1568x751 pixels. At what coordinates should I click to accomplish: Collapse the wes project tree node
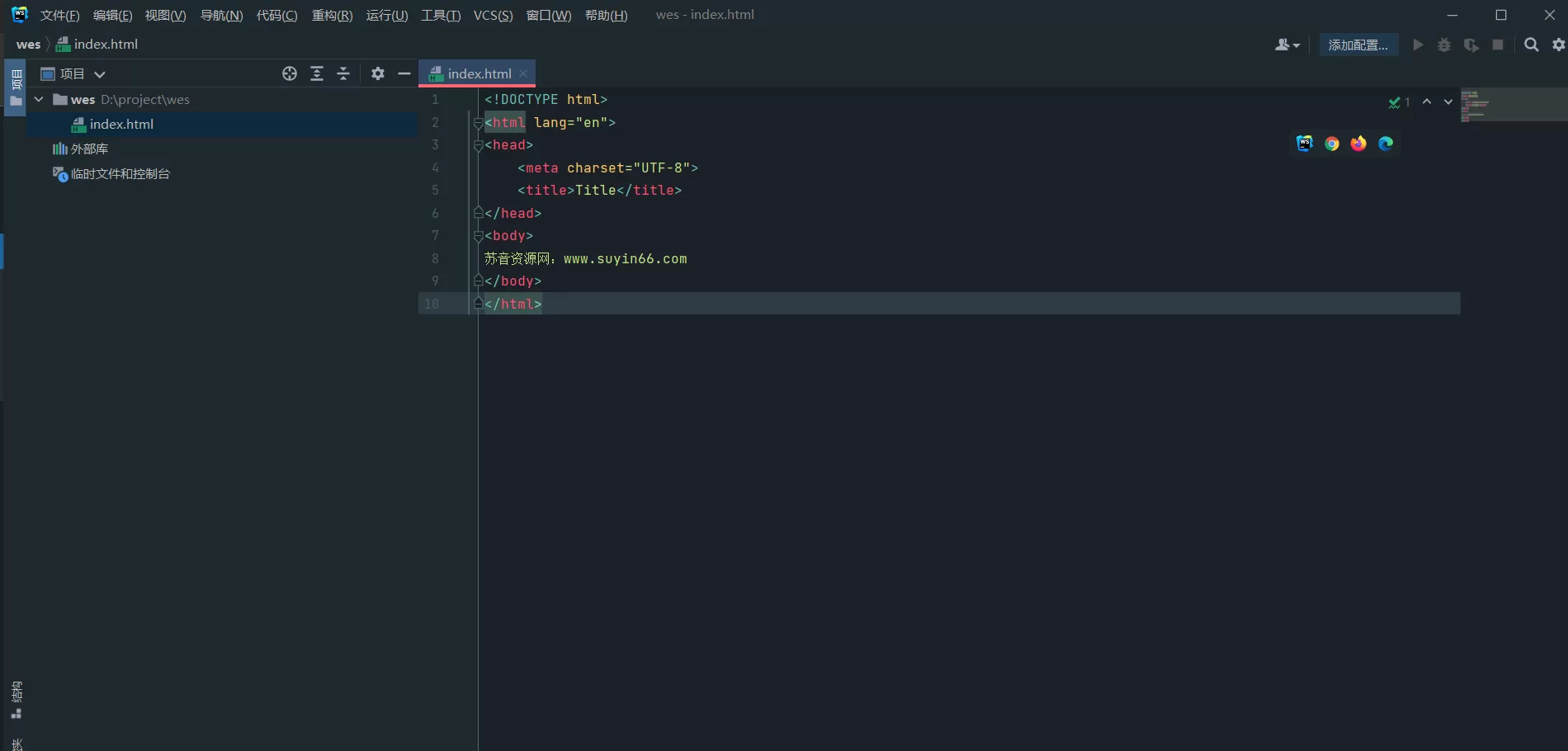tap(38, 99)
